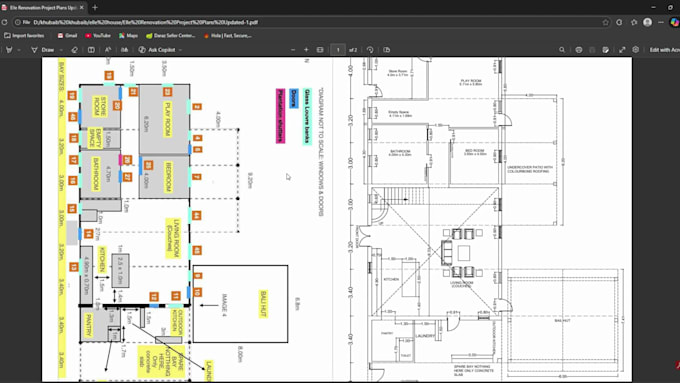View site information icon in address bar

[x=18, y=22]
